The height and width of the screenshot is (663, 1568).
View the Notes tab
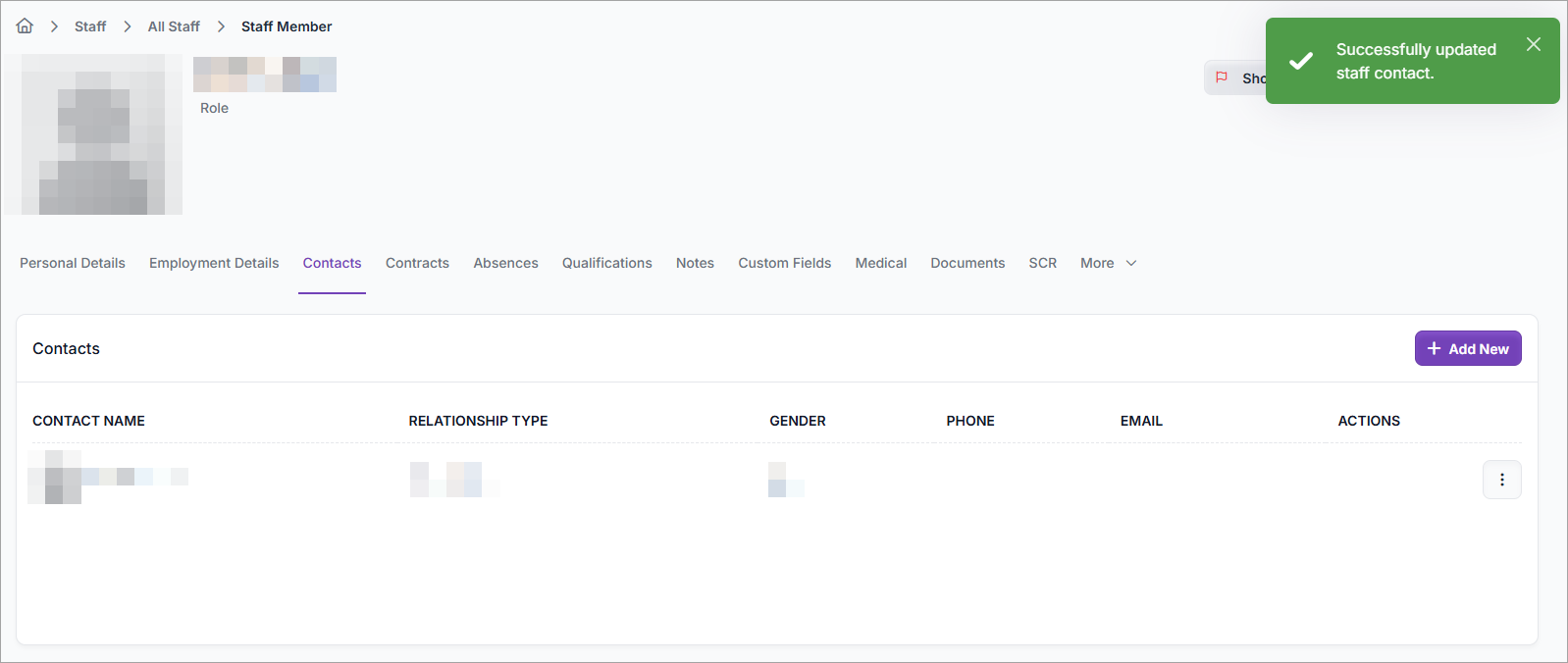tap(695, 263)
